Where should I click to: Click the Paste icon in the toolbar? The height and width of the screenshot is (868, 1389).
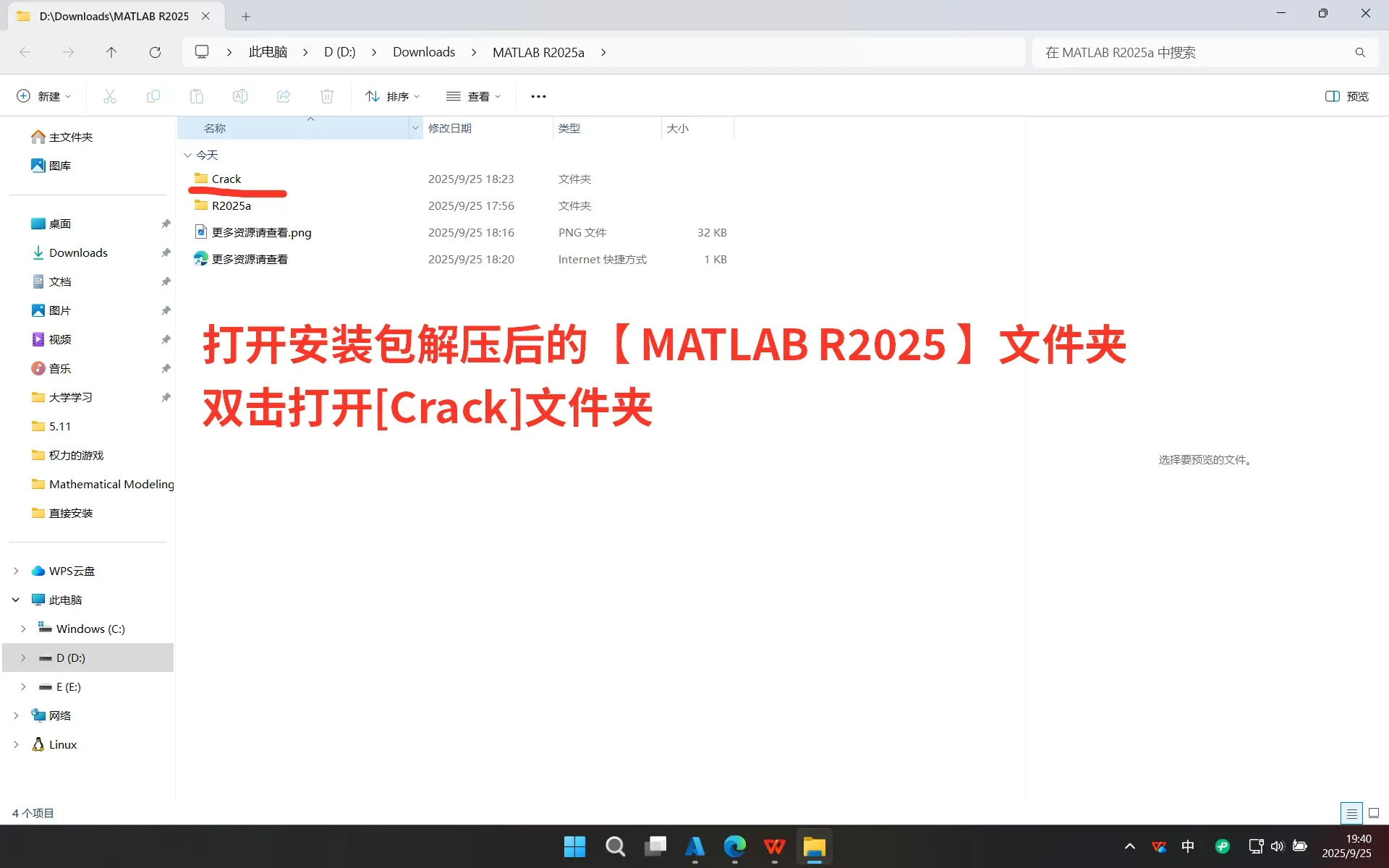point(196,95)
